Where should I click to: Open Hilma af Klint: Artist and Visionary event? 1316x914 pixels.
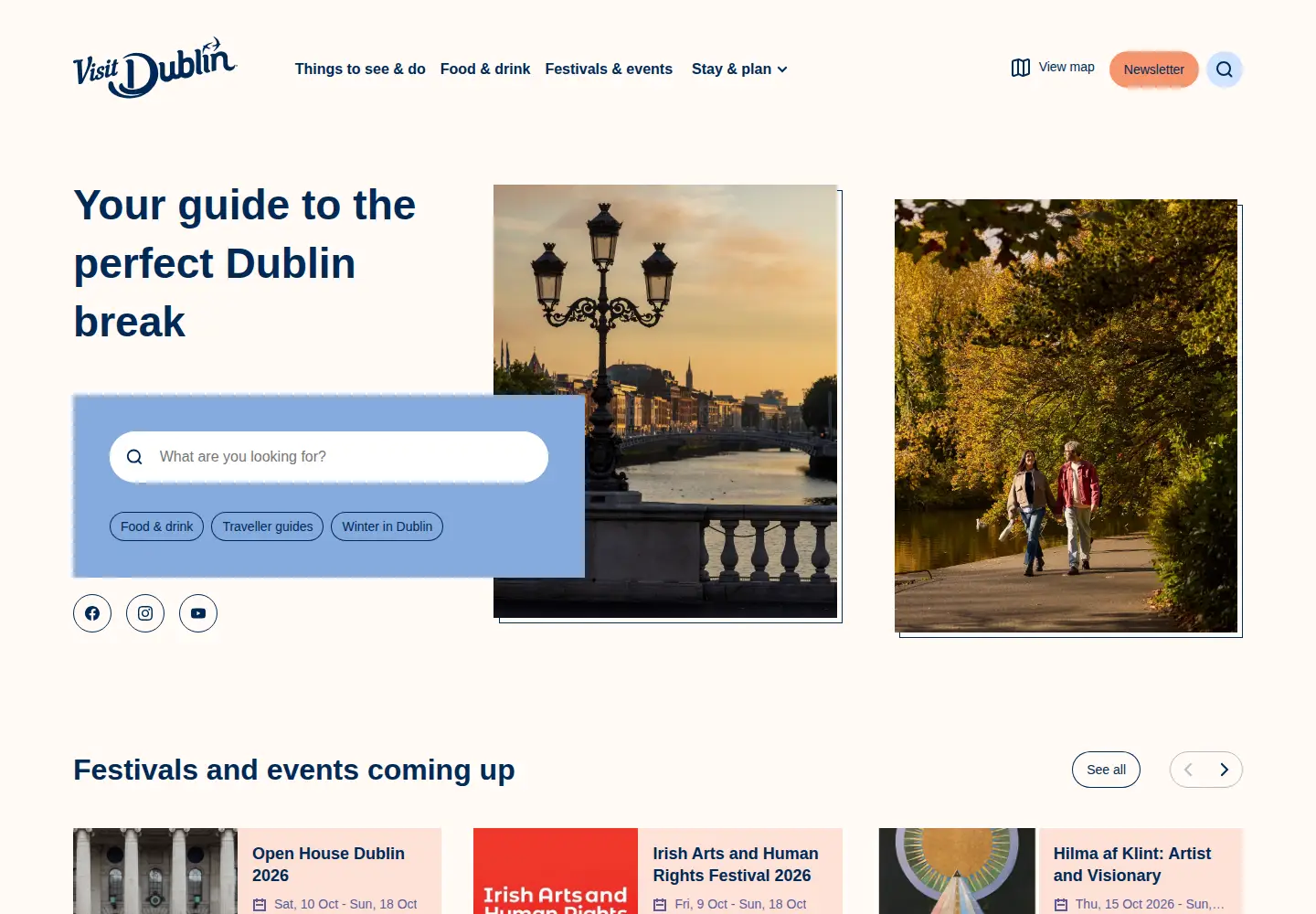pos(1132,865)
